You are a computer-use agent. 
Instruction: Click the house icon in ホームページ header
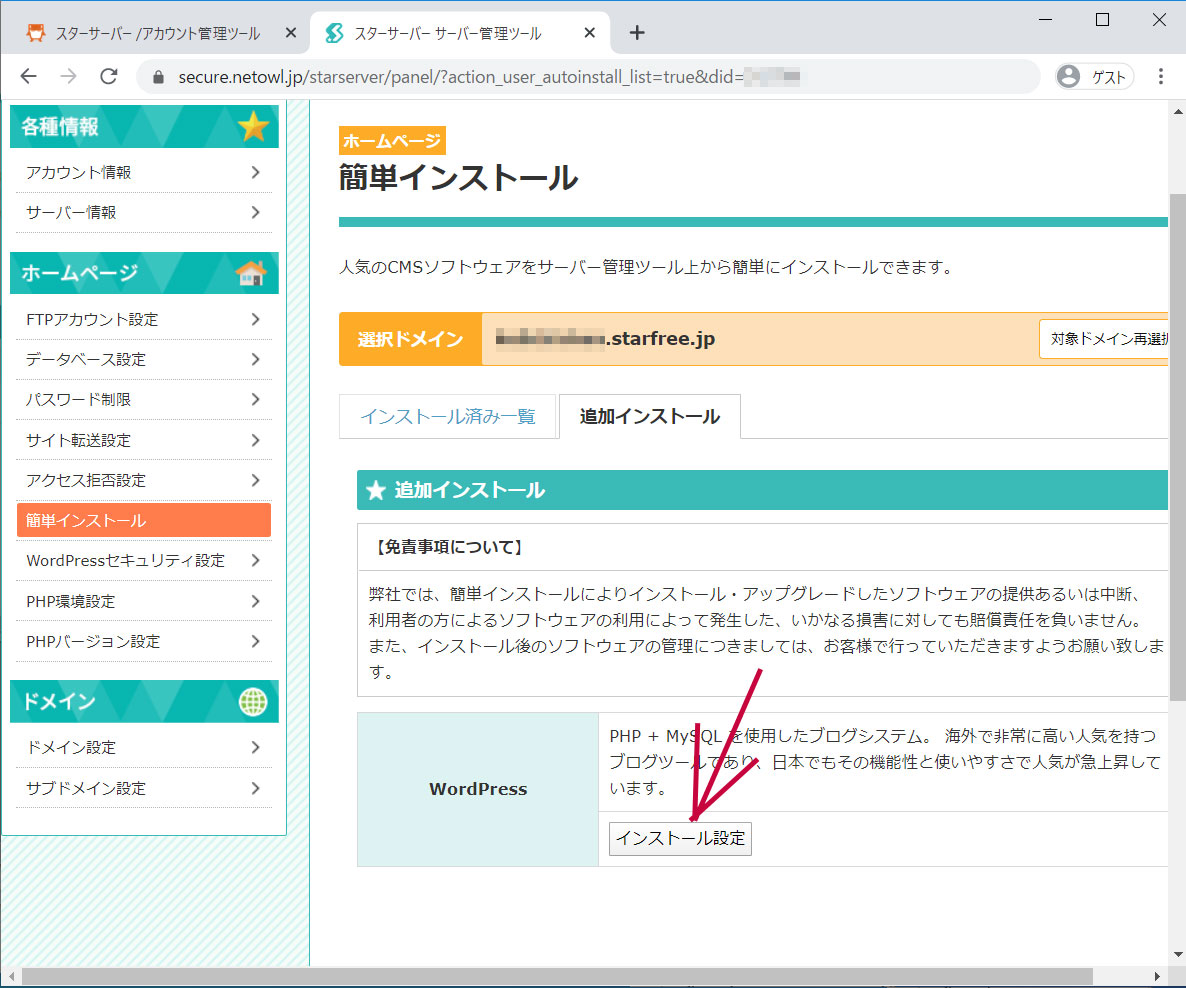pyautogui.click(x=251, y=272)
